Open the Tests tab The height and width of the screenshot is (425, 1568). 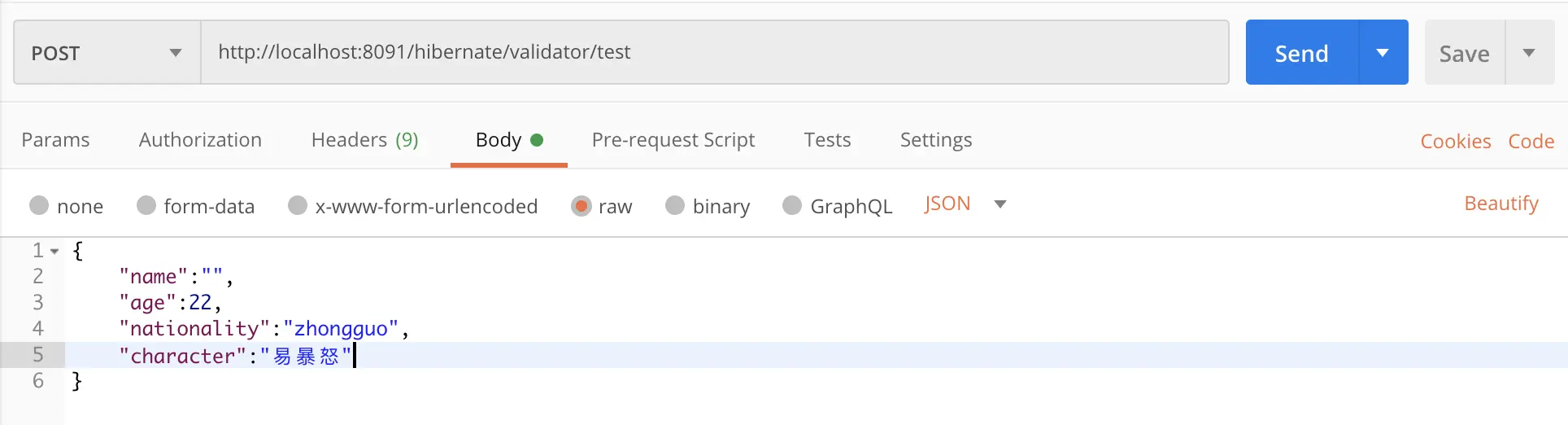coord(827,140)
